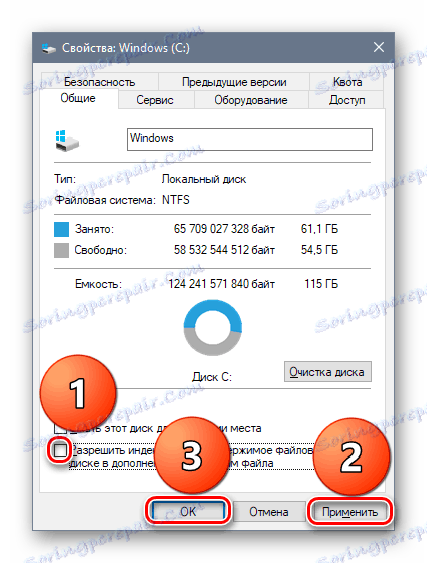
Task: Toggle the compress this disk checkbox
Action: (60, 428)
